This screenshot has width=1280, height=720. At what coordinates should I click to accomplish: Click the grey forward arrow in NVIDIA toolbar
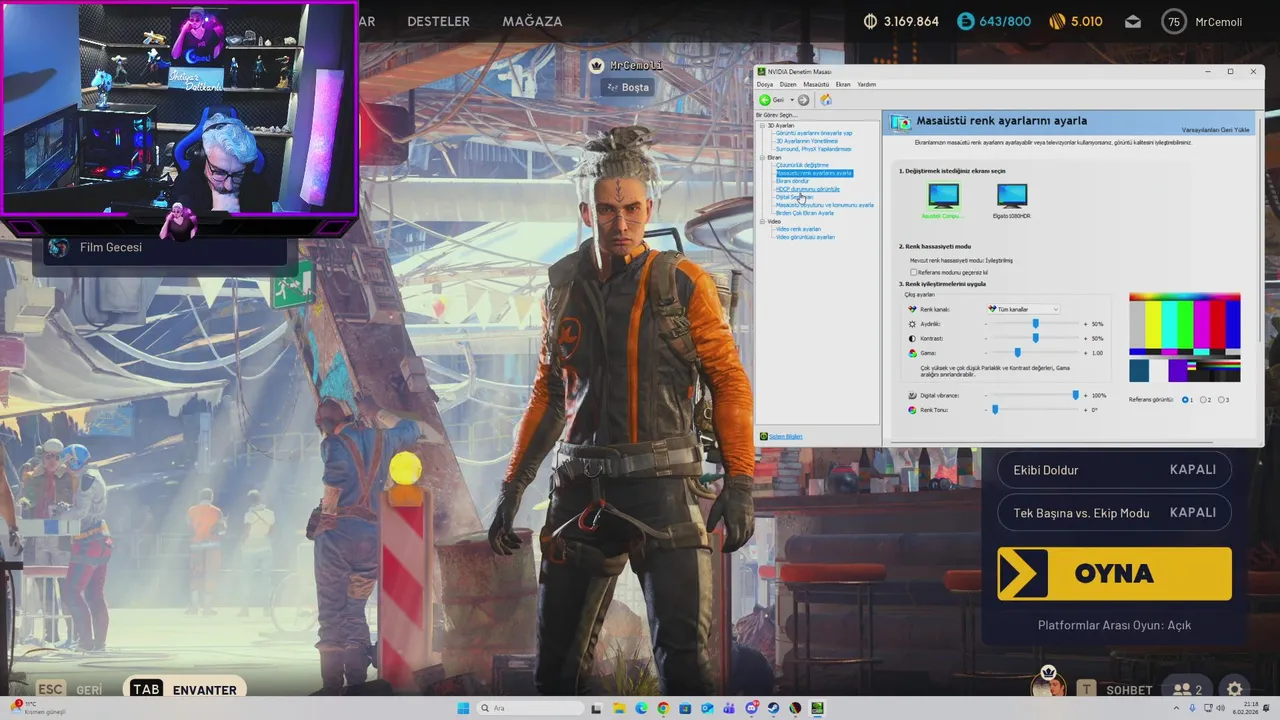point(803,100)
